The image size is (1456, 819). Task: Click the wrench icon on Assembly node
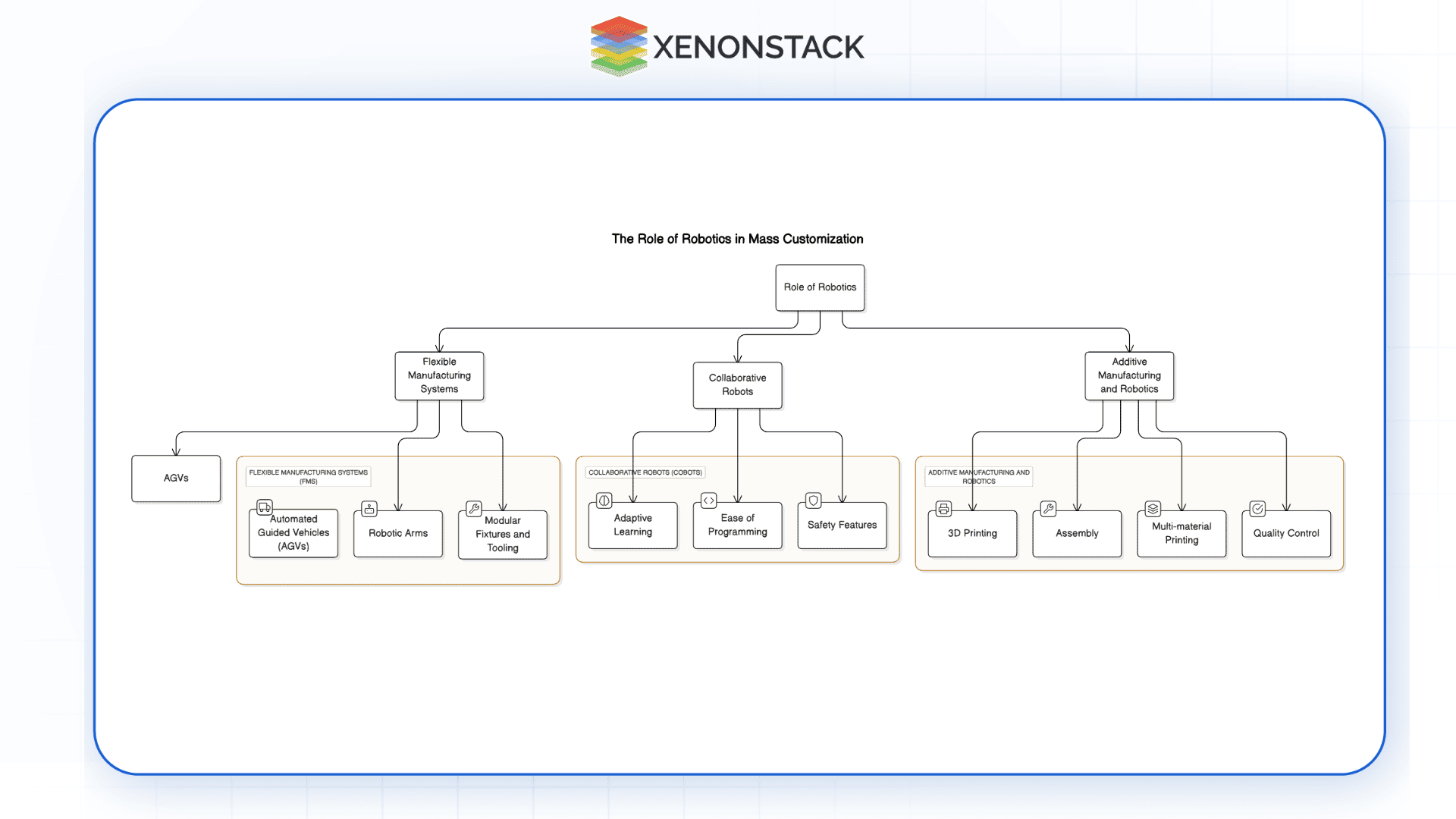(x=1048, y=509)
